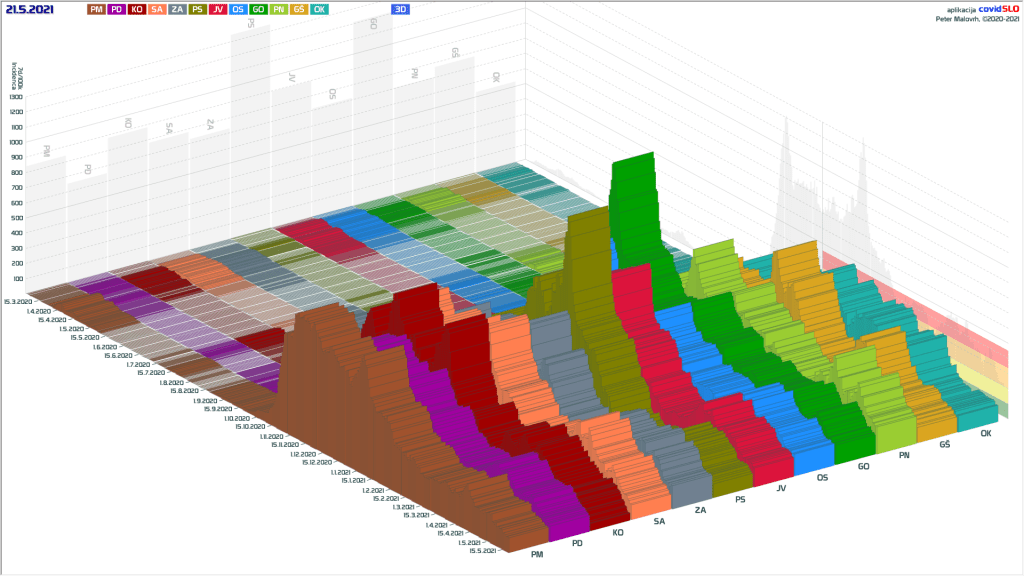Click the teal OK legend chip
Image resolution: width=1024 pixels, height=576 pixels.
click(x=319, y=9)
